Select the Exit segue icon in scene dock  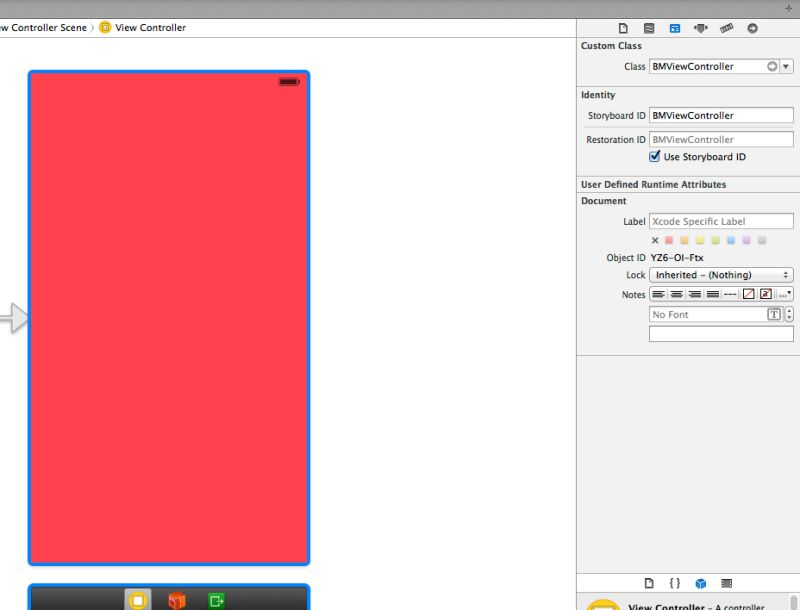pyautogui.click(x=218, y=600)
